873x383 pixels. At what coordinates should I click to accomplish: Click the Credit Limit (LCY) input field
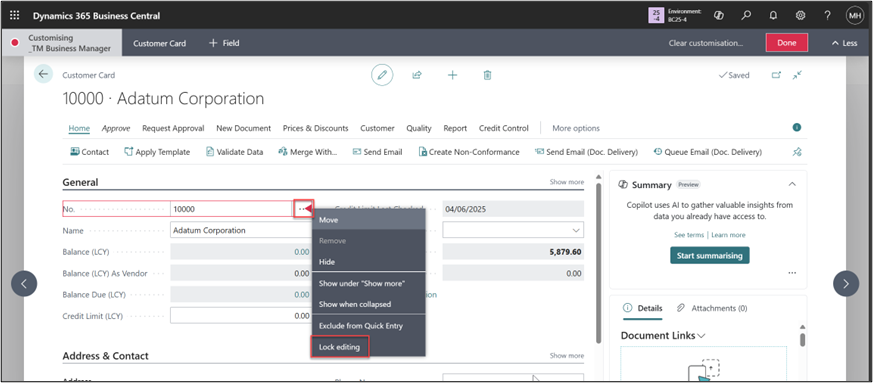tap(241, 315)
